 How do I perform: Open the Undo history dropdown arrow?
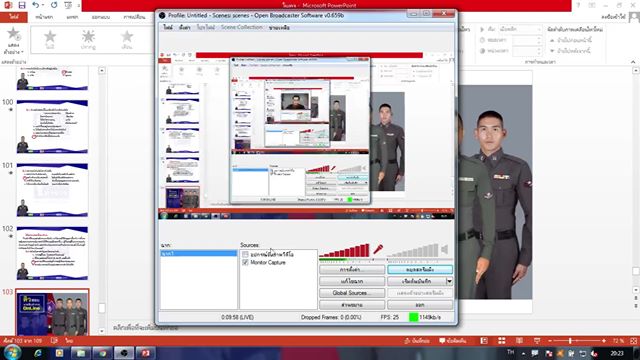coord(43,5)
